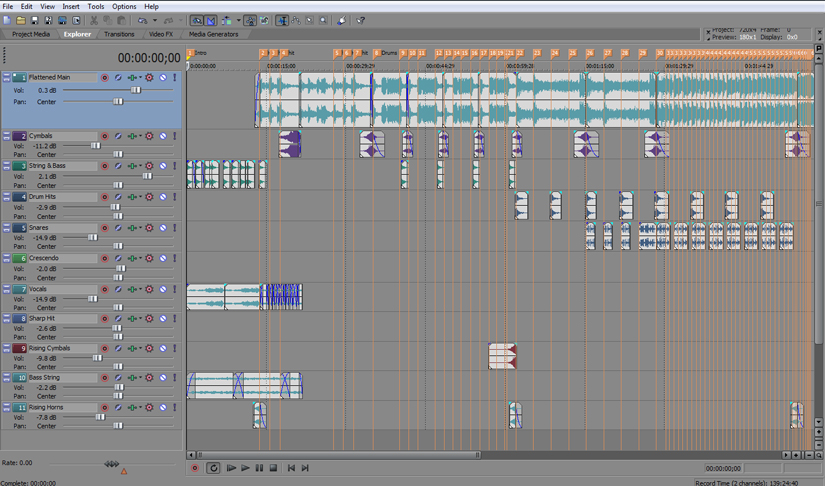This screenshot has height=486, width=825.
Task: Cut the selection with the scissors icon
Action: 94,21
